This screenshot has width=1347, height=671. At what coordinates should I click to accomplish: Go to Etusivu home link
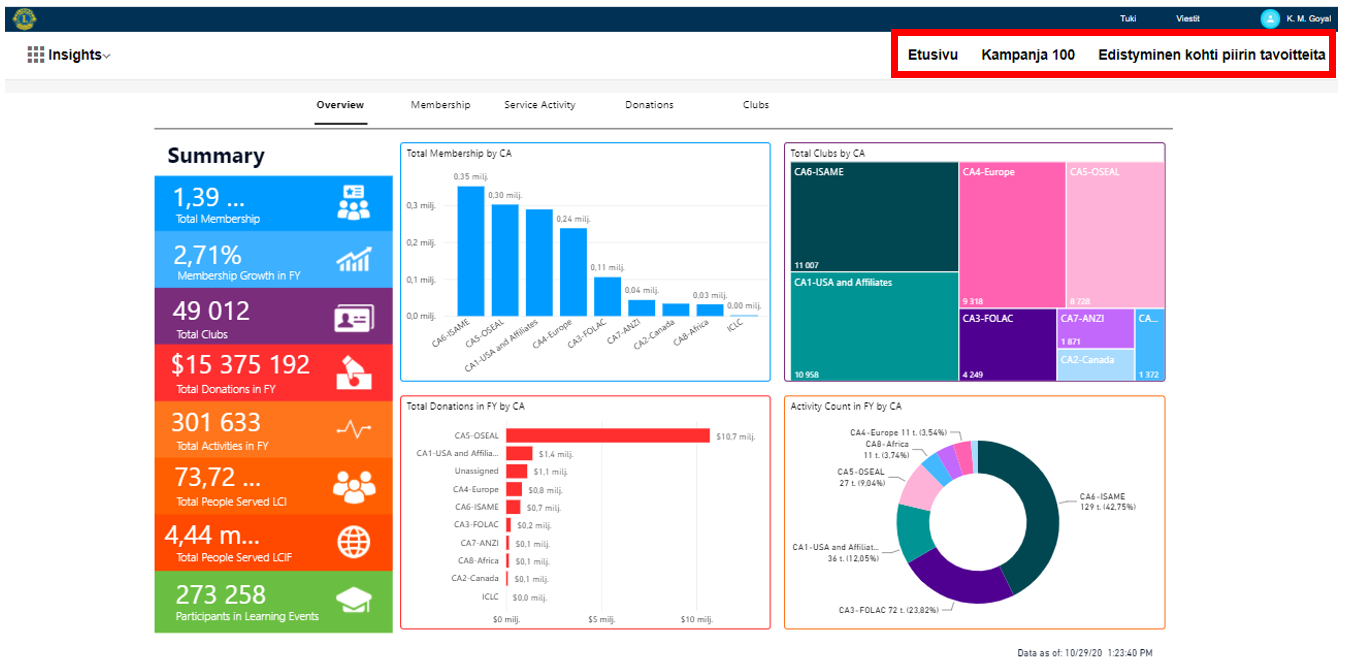pyautogui.click(x=932, y=55)
